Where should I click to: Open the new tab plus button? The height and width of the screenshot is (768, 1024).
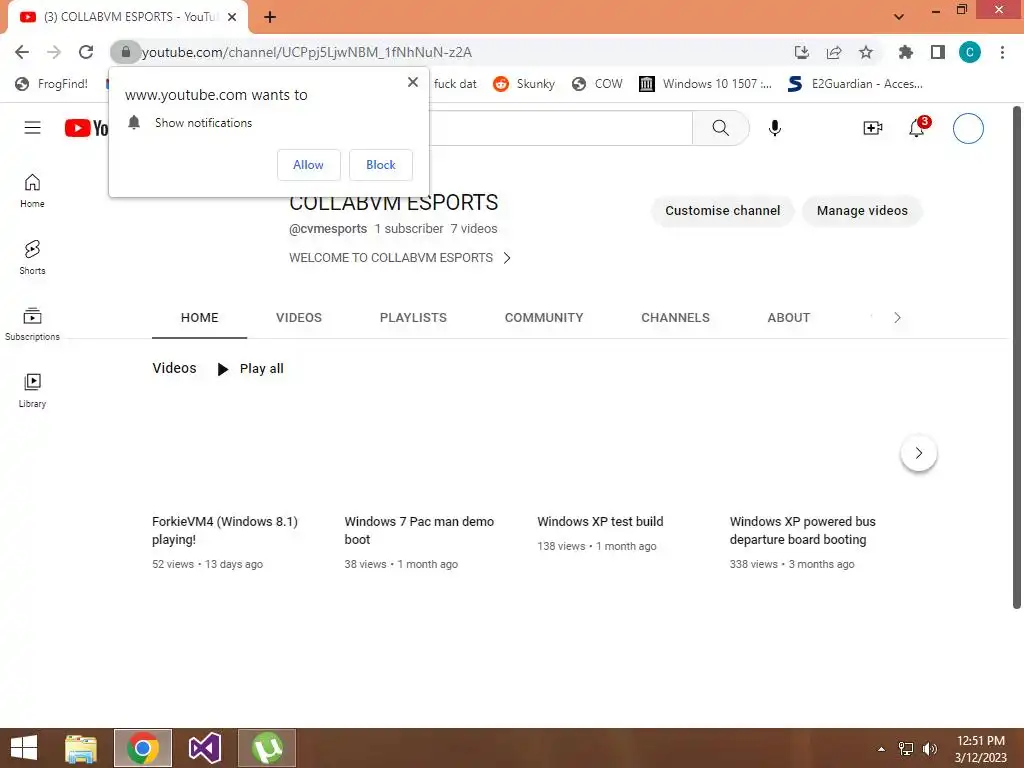coord(270,17)
